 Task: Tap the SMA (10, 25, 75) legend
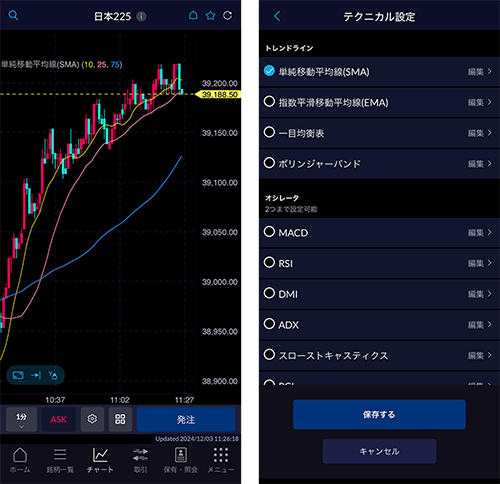61,64
